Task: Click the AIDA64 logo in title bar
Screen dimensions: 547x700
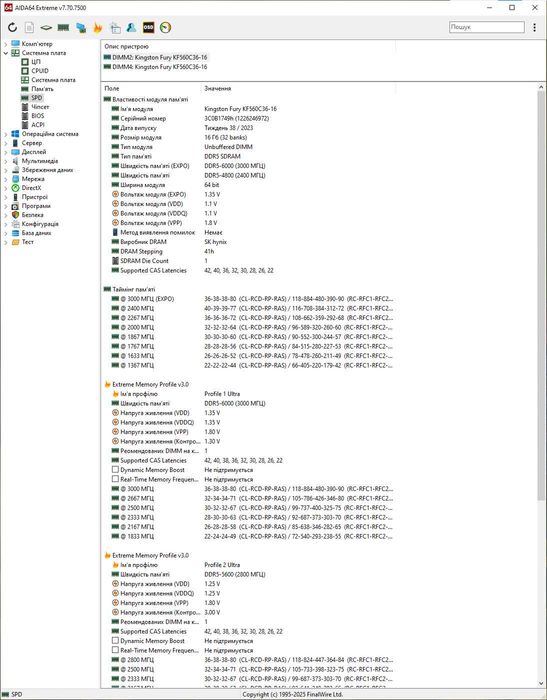Action: click(x=8, y=8)
